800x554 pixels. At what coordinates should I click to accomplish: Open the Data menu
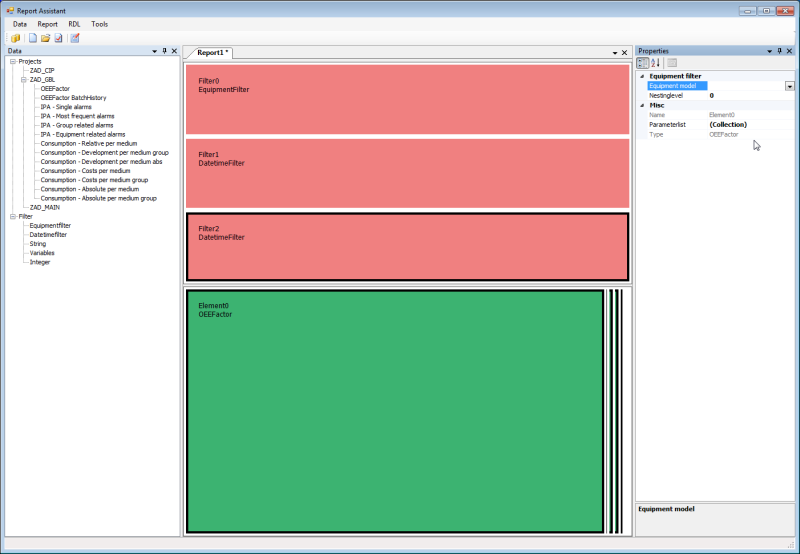(x=20, y=24)
